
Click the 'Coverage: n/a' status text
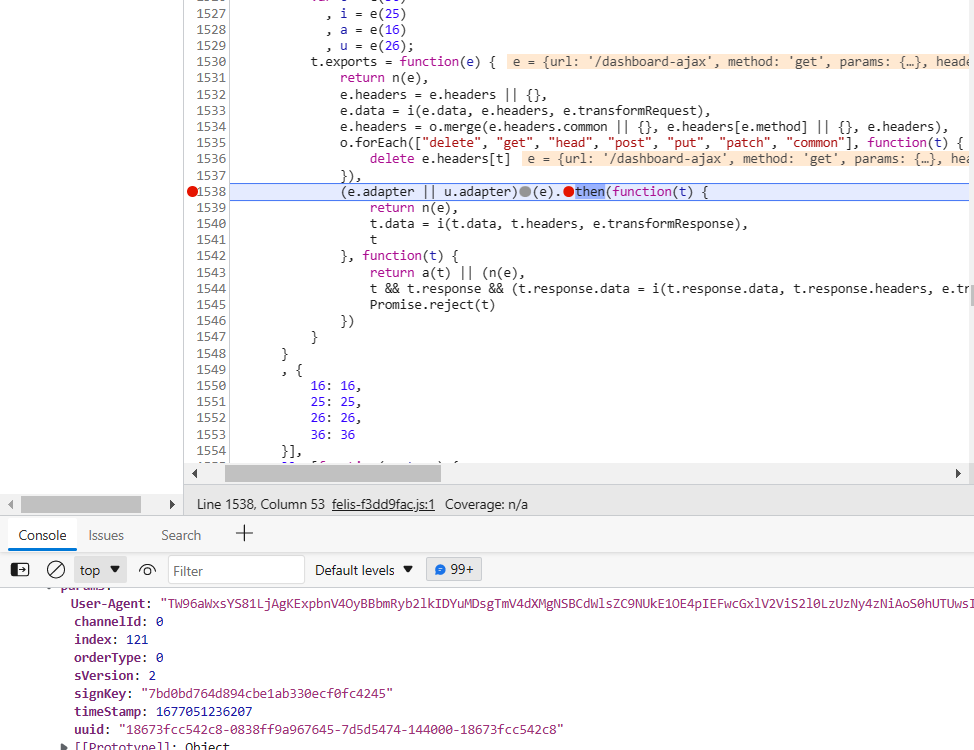click(x=486, y=504)
